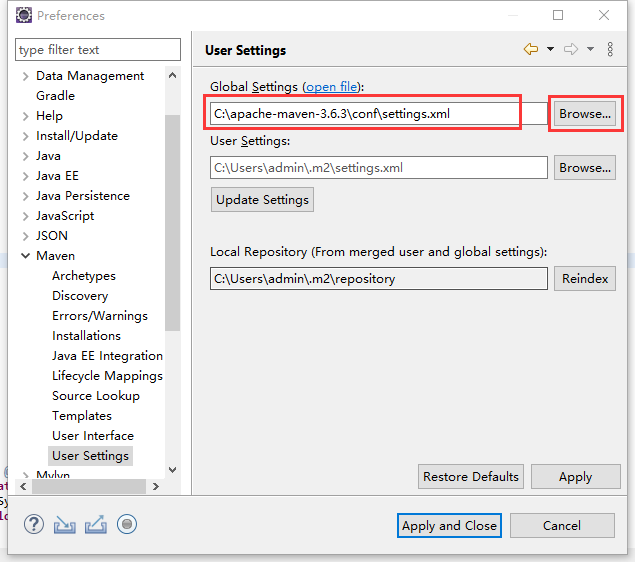
Task: Click the Help question mark icon
Action: tap(34, 524)
